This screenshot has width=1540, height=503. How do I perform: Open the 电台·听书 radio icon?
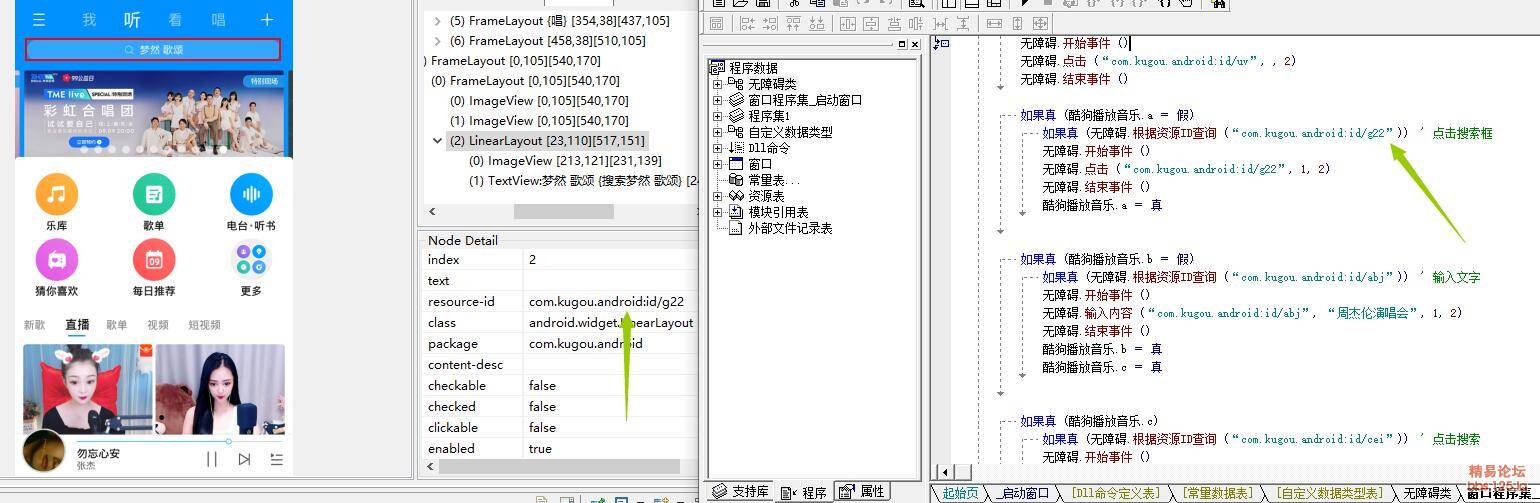click(251, 194)
